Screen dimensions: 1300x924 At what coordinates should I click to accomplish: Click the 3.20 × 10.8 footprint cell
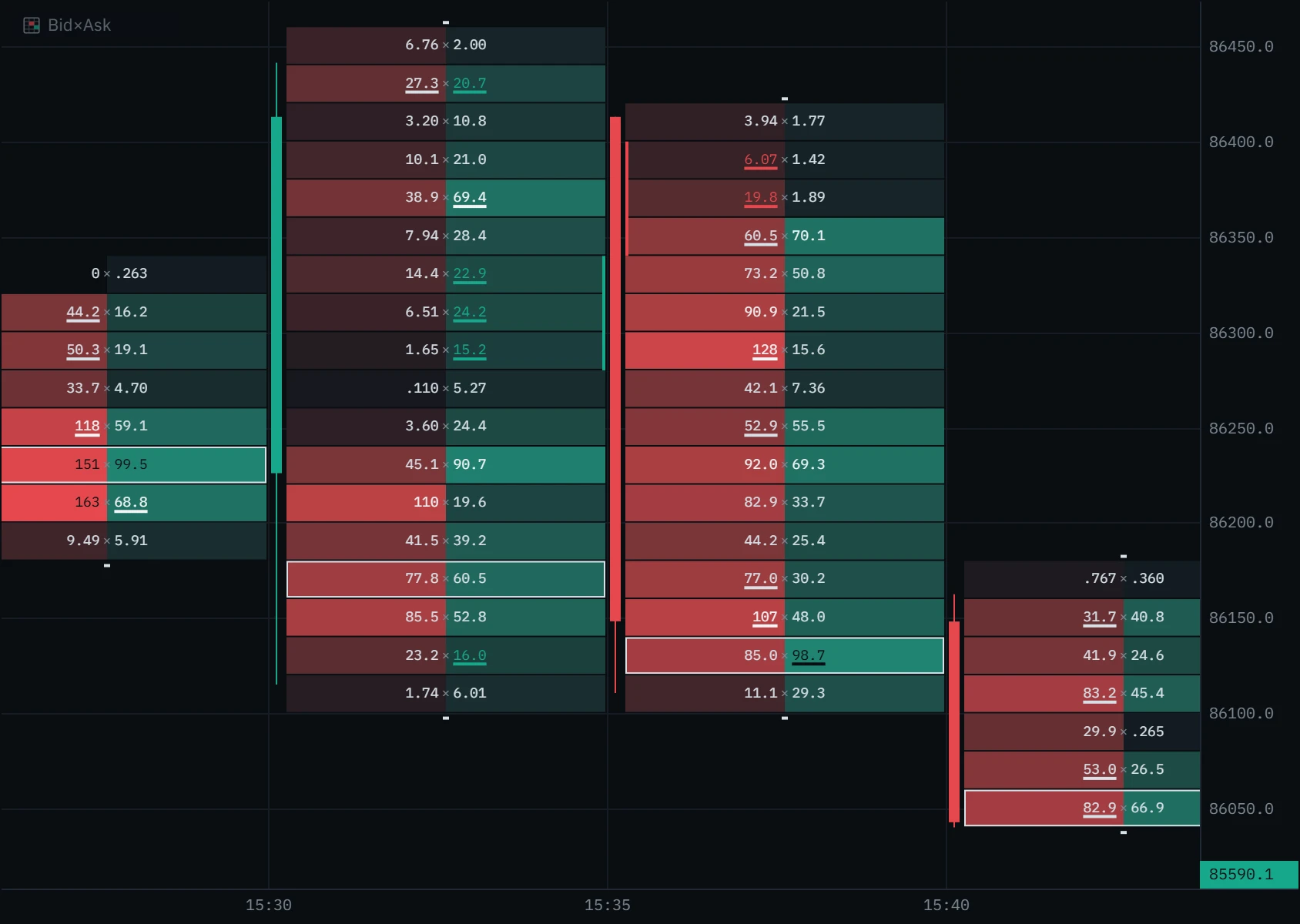(446, 122)
